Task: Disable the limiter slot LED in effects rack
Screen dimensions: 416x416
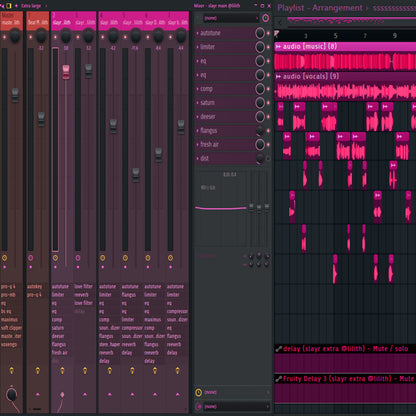Action: (x=268, y=47)
